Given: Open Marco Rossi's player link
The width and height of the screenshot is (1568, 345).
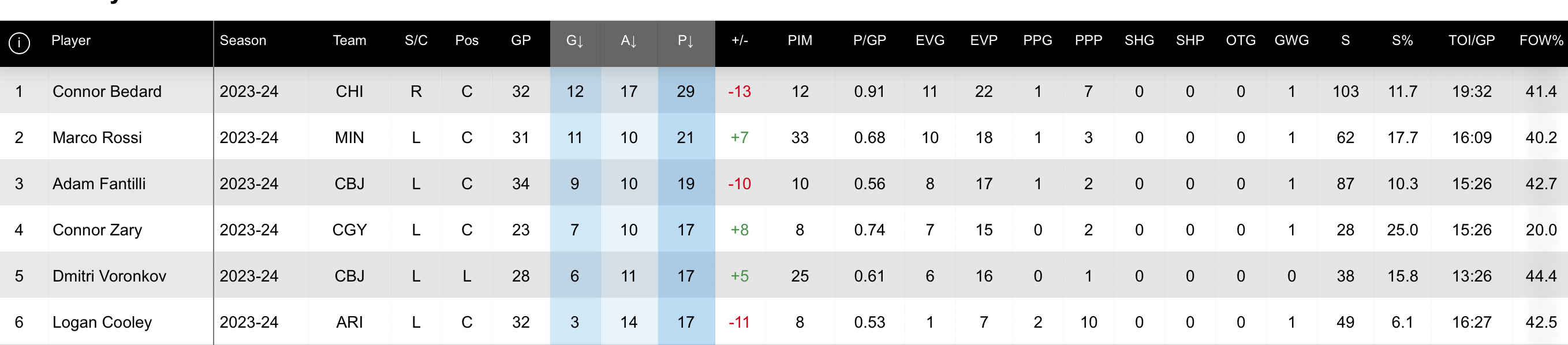Looking at the screenshot, I should coord(98,137).
